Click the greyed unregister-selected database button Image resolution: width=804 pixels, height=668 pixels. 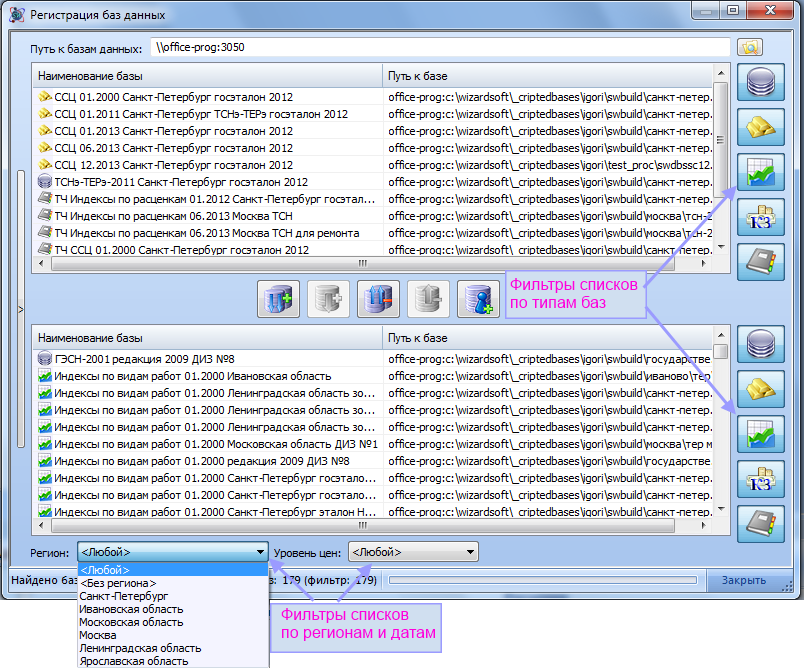(x=428, y=299)
